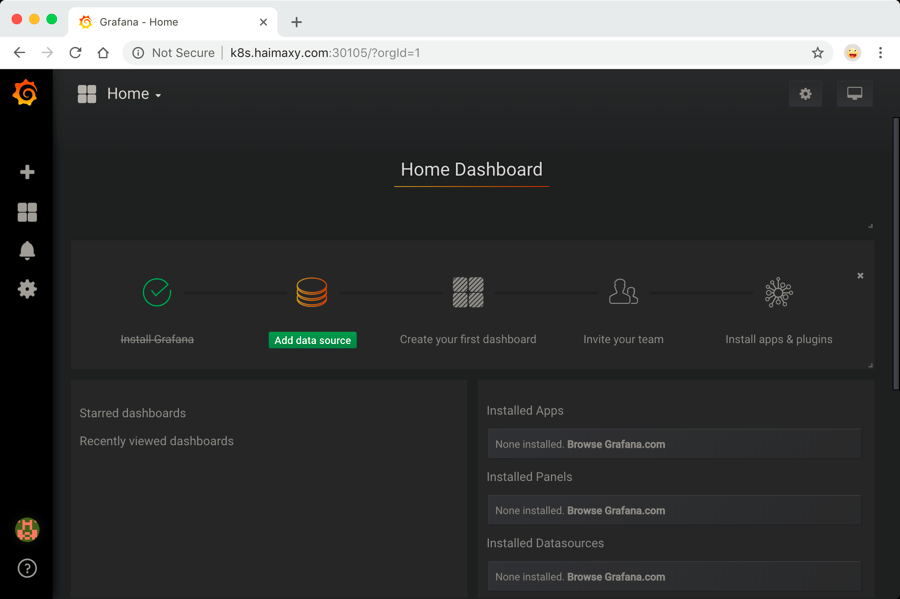Open Browse Grafana.com under Installed Datasources

[616, 577]
